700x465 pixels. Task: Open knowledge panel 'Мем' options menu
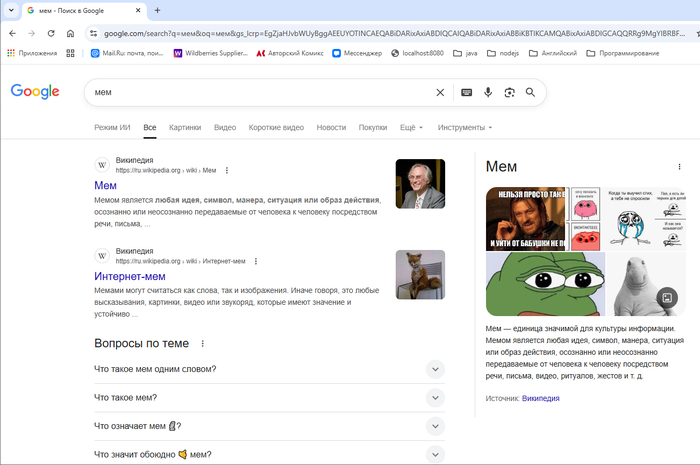point(679,166)
